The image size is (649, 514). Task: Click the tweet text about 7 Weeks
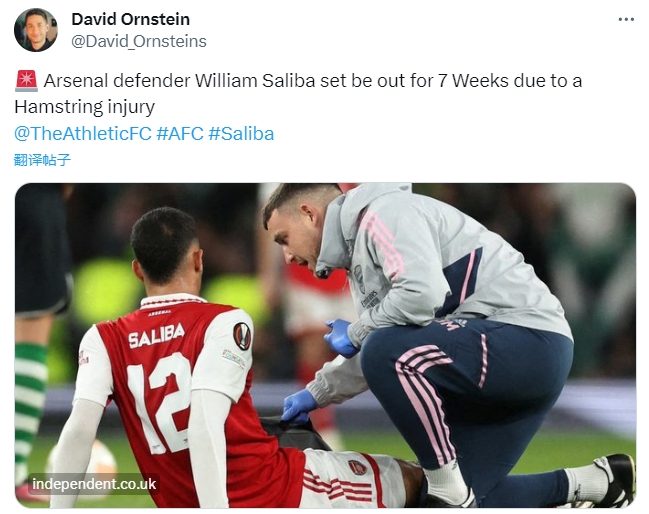click(298, 94)
